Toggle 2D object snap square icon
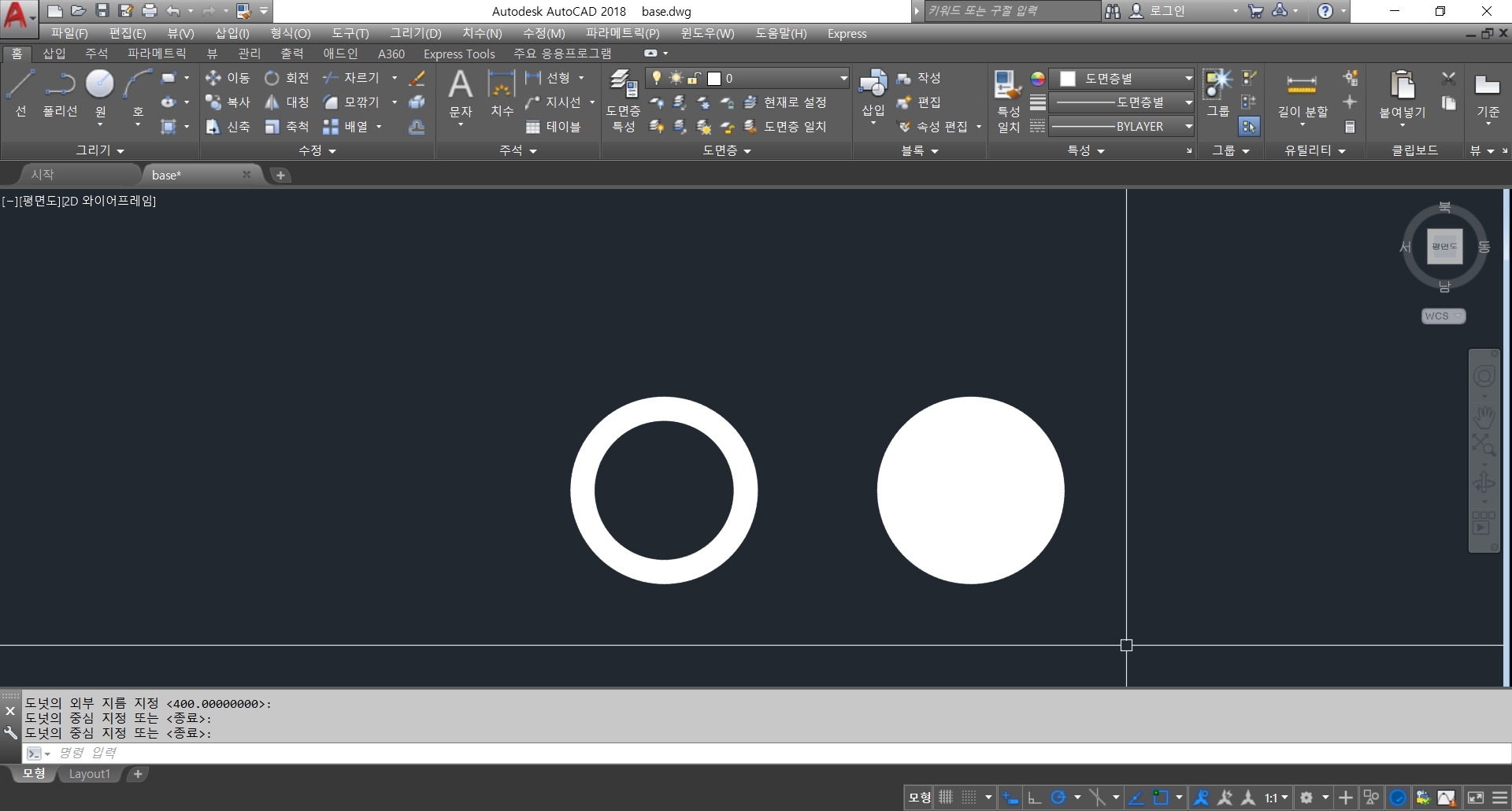 pyautogui.click(x=1160, y=797)
